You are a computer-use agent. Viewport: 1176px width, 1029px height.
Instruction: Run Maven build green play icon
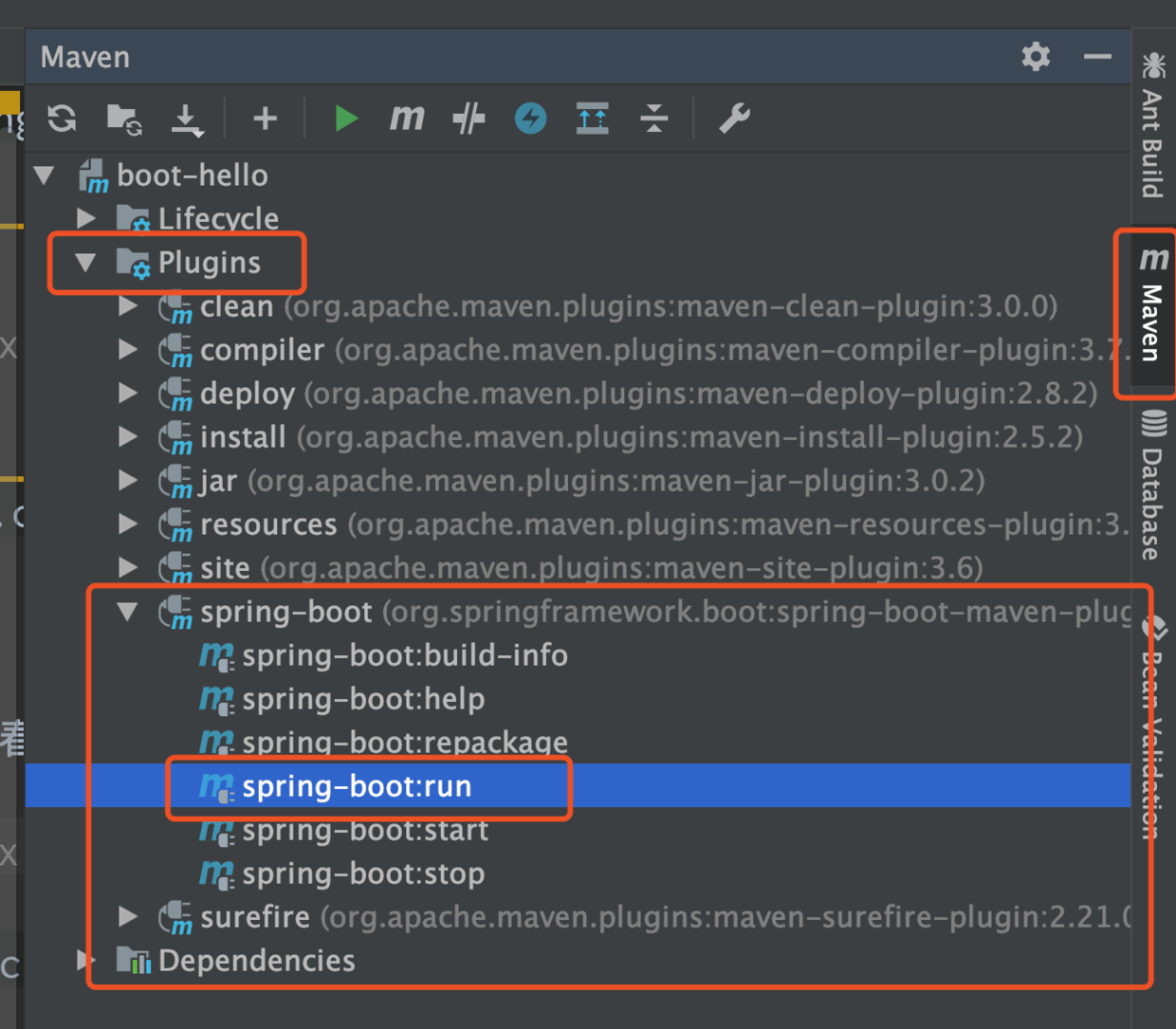(346, 119)
